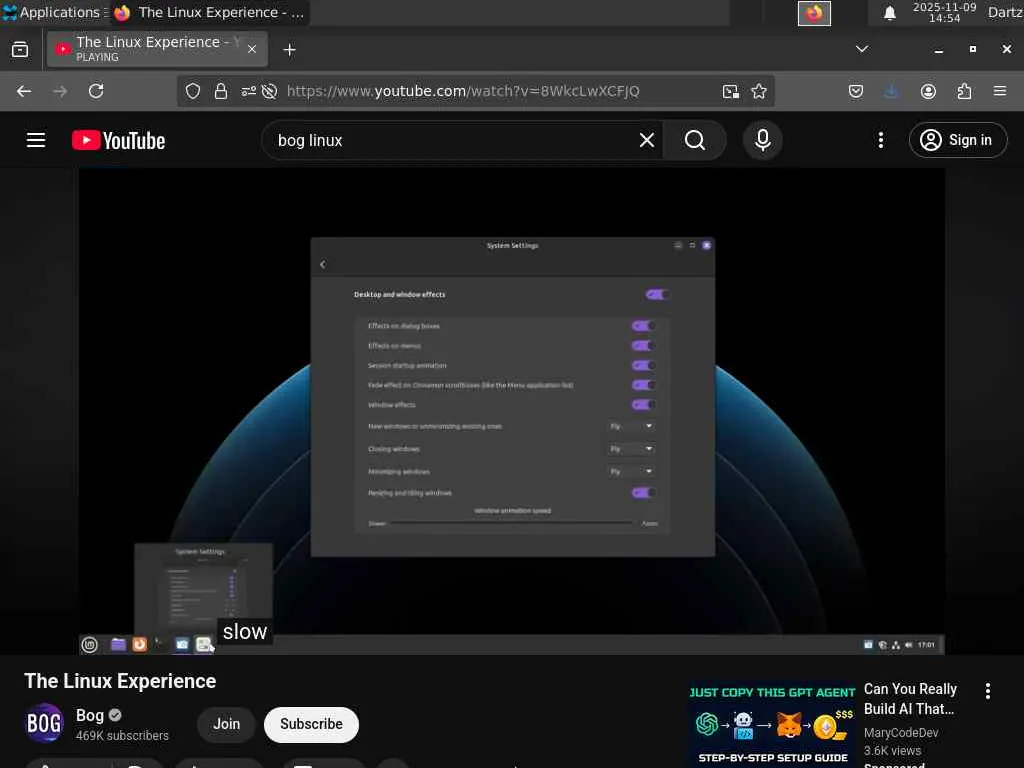
Task: Save page to Pocket
Action: click(x=856, y=91)
